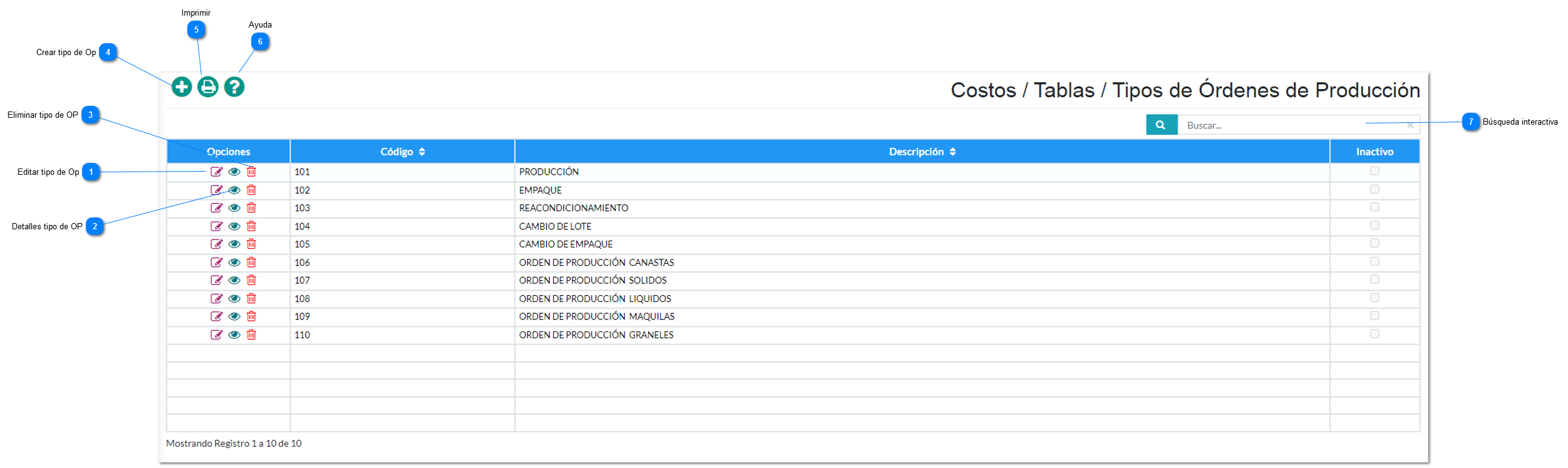Click the Inactivo column header
Screen dimensions: 1568x468
1374,152
